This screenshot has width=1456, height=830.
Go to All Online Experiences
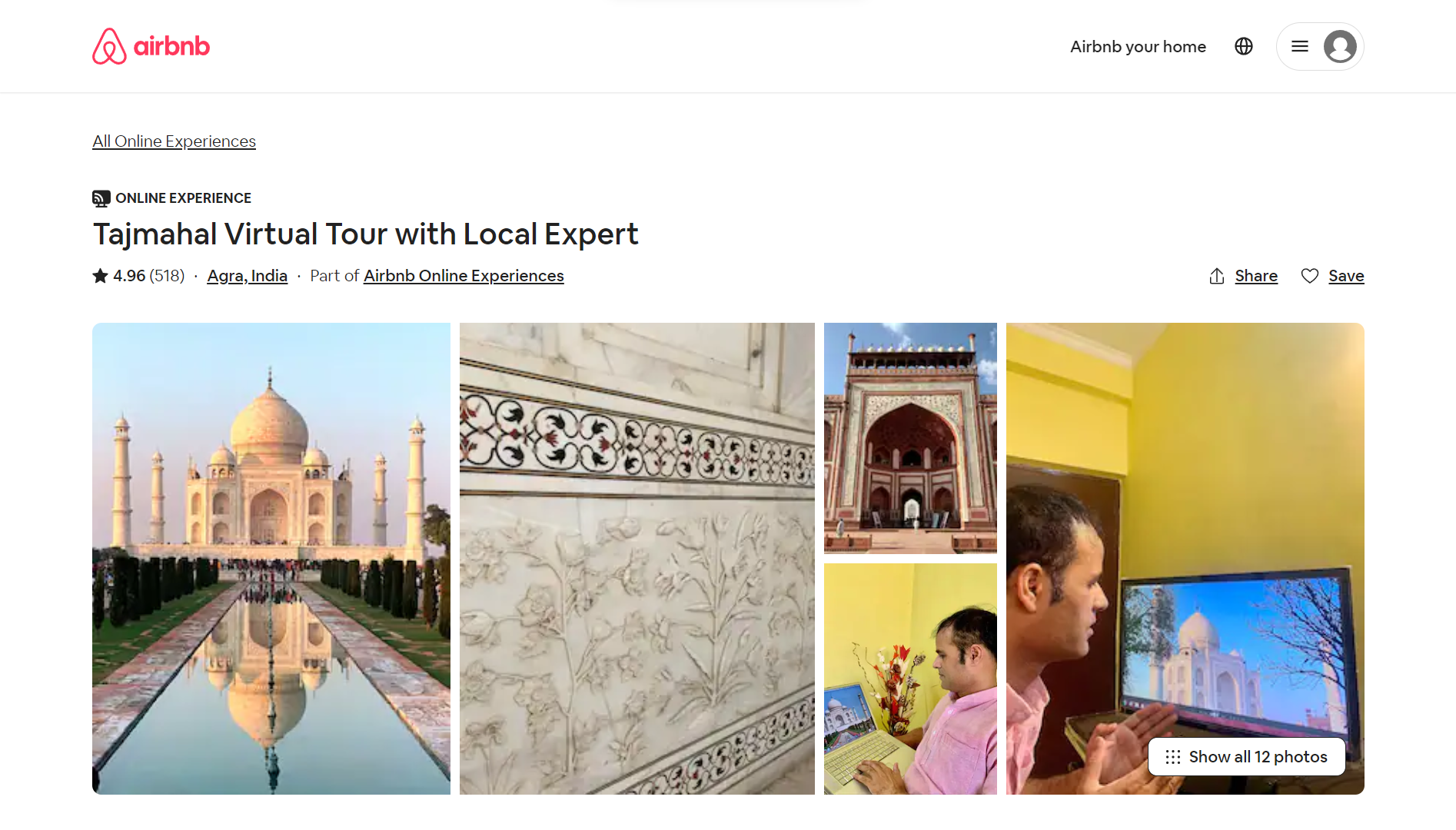(x=174, y=141)
